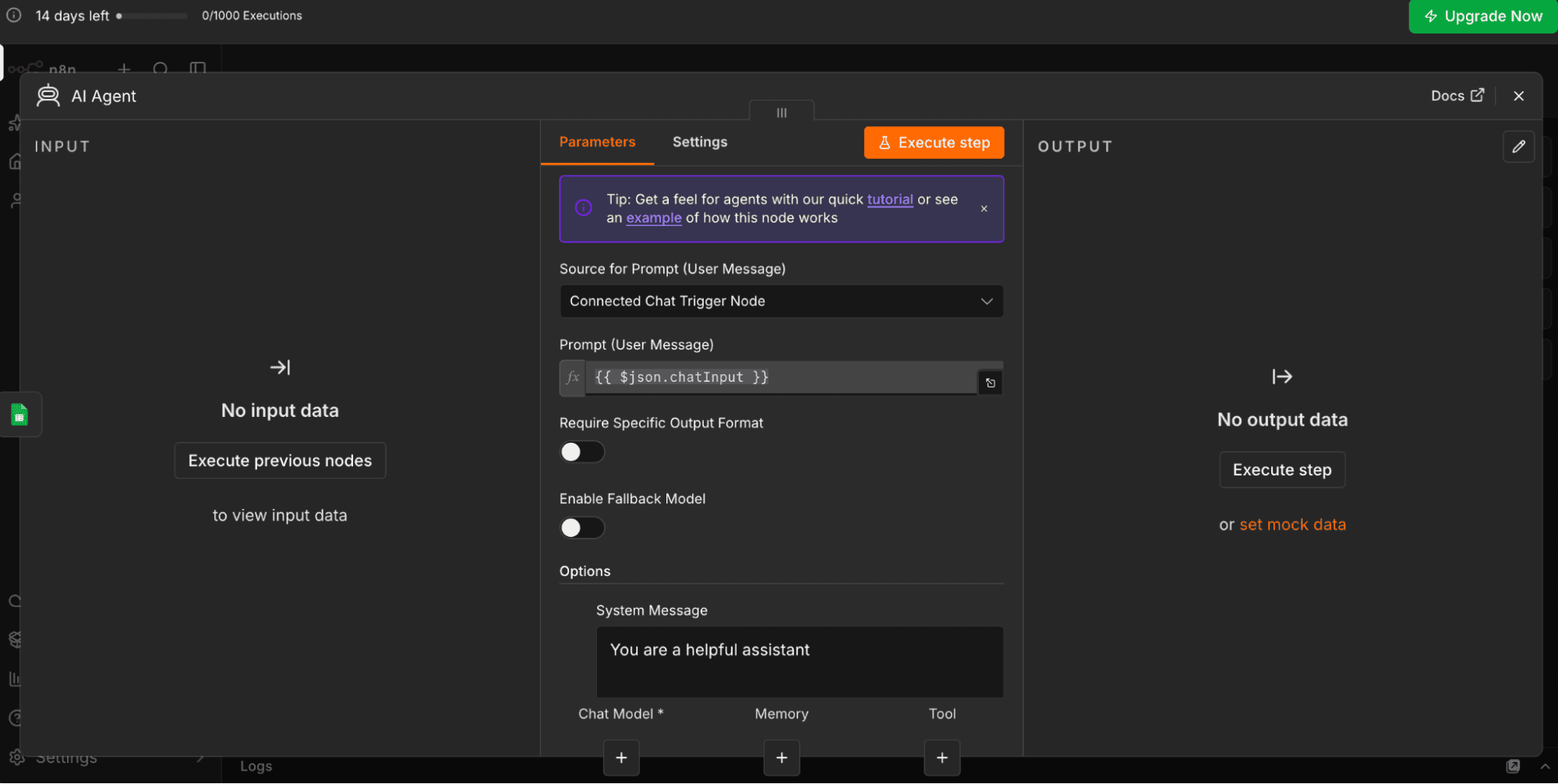Click the Options section heading
Screen dimensions: 1558x784
tap(585, 571)
